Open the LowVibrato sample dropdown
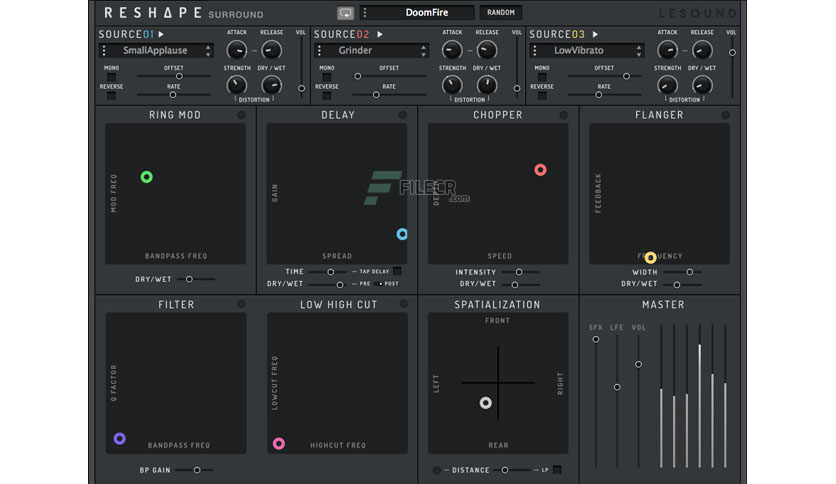The width and height of the screenshot is (836, 484). (x=587, y=51)
